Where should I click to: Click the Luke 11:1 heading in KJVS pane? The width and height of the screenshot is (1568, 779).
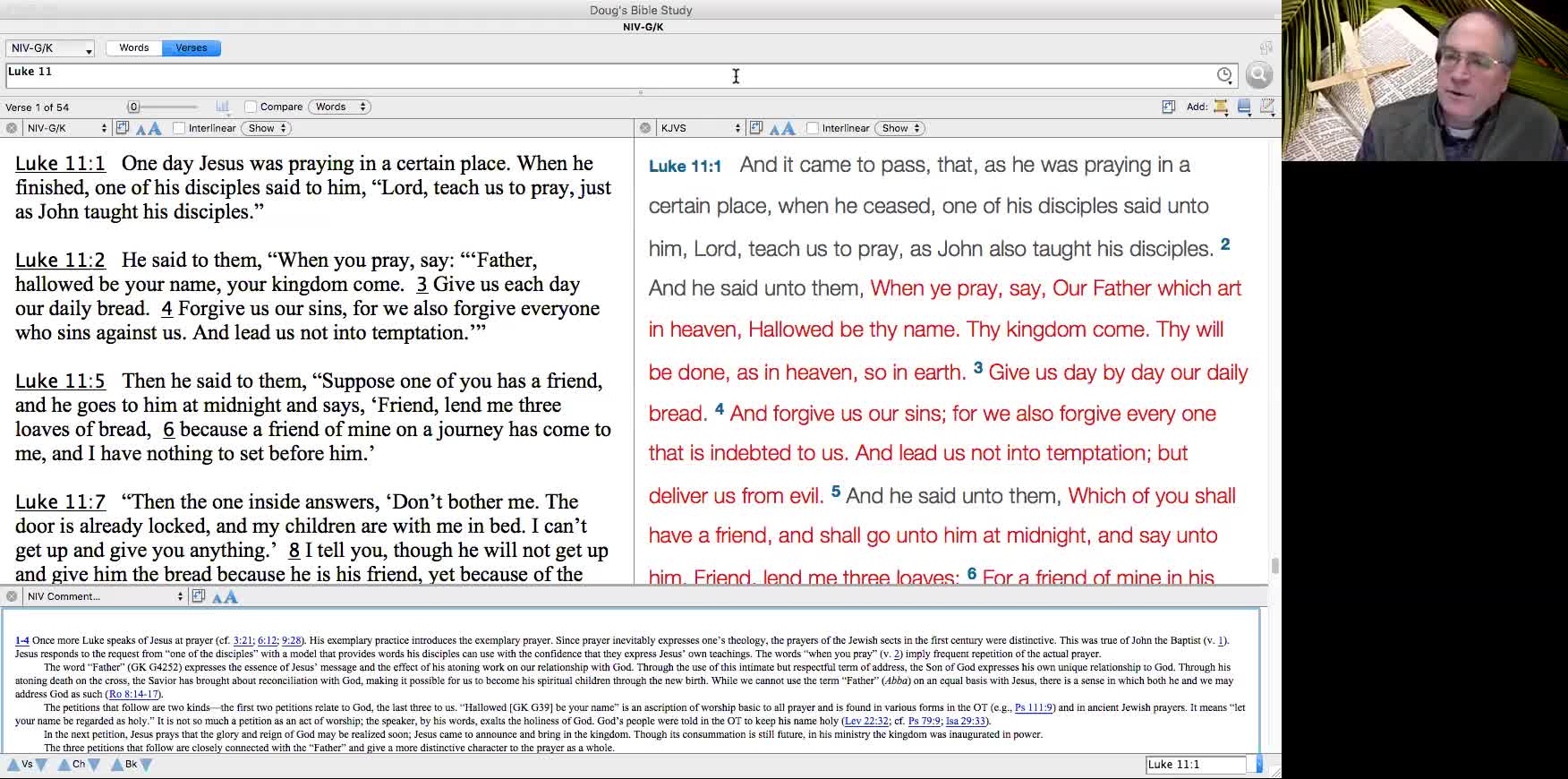point(685,167)
